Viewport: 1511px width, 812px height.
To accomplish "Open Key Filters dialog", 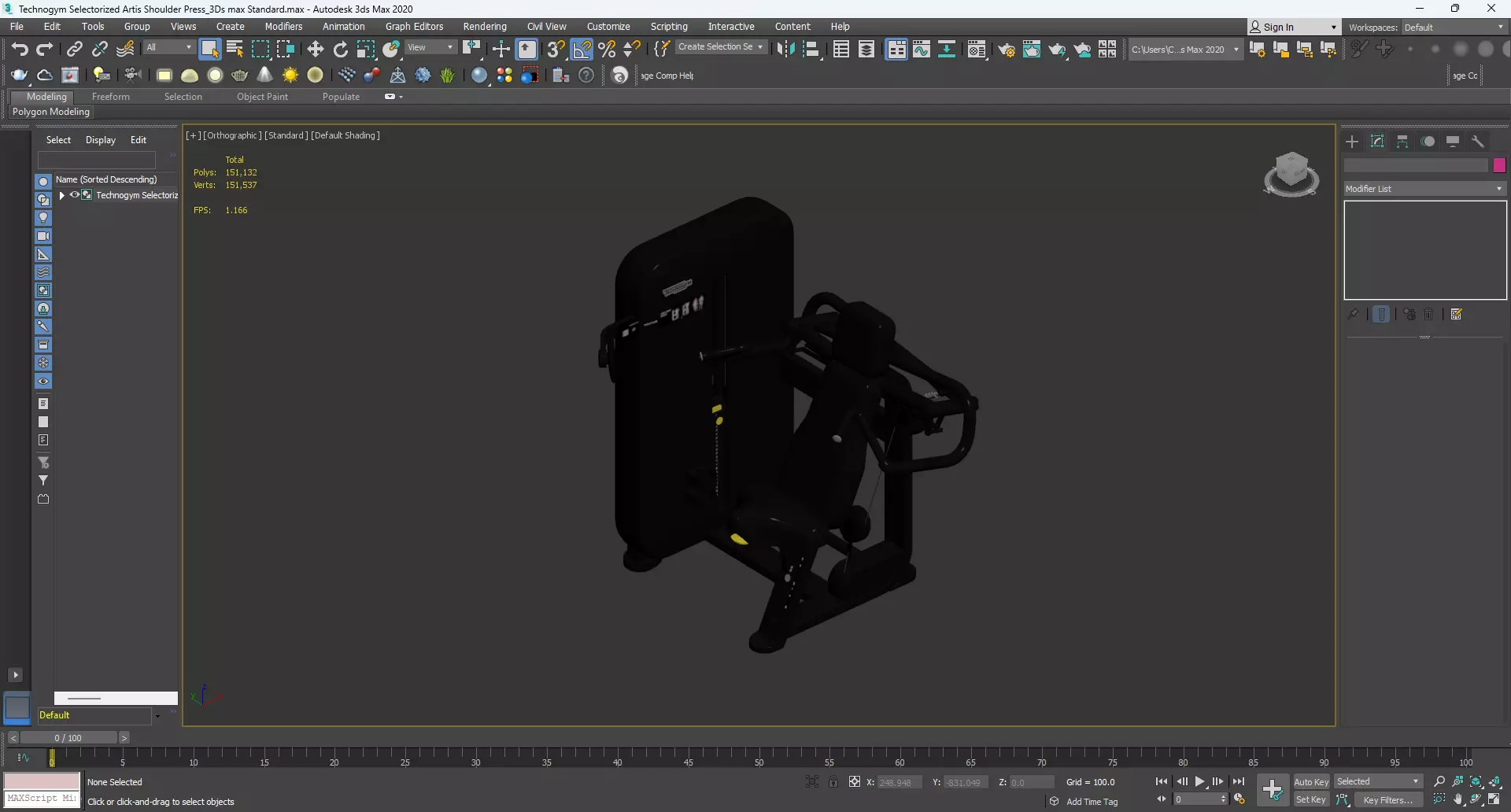I will (1388, 799).
